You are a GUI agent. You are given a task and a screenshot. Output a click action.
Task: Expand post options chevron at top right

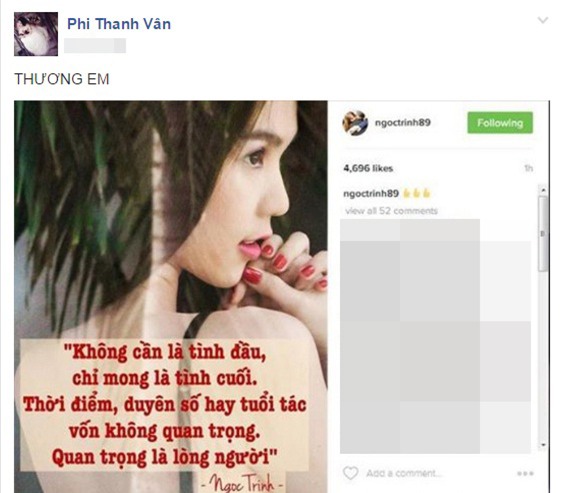click(543, 20)
